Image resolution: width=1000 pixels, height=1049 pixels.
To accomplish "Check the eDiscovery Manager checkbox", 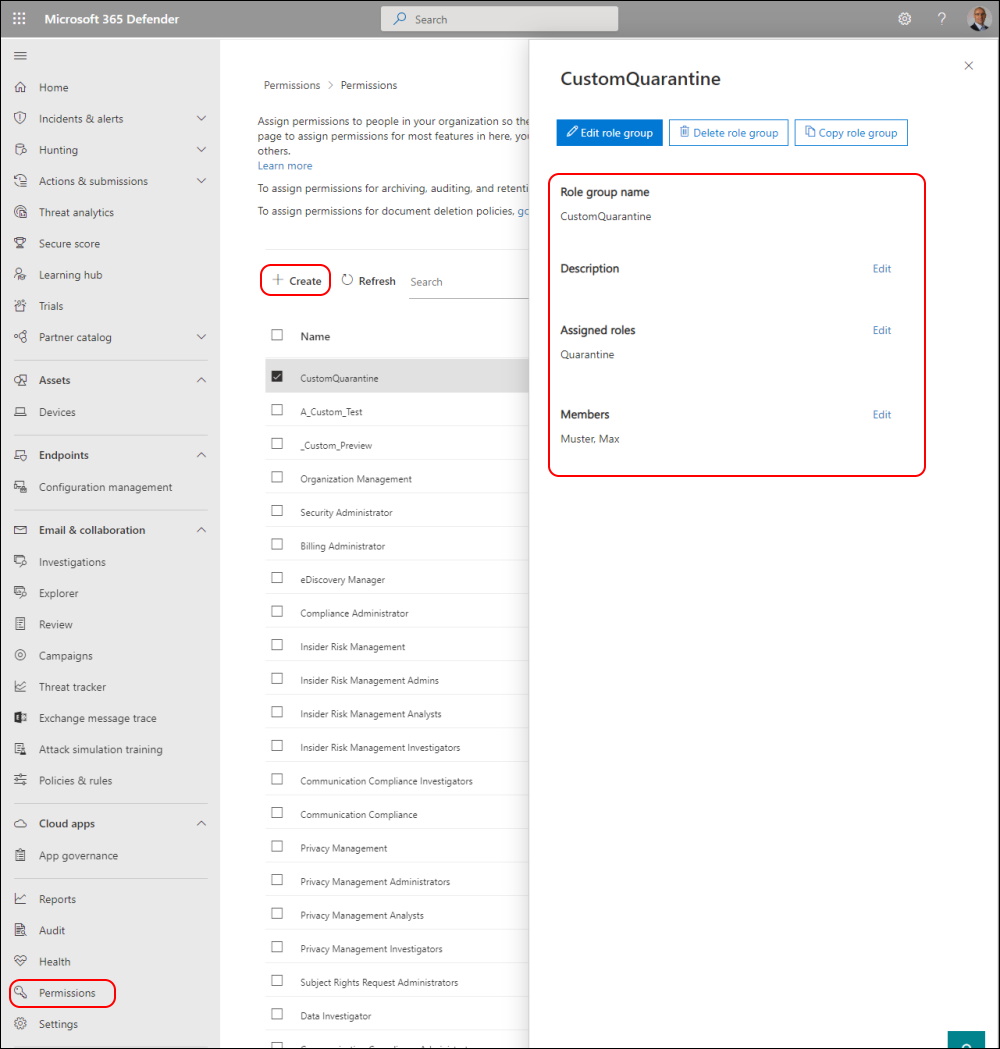I will point(277,578).
